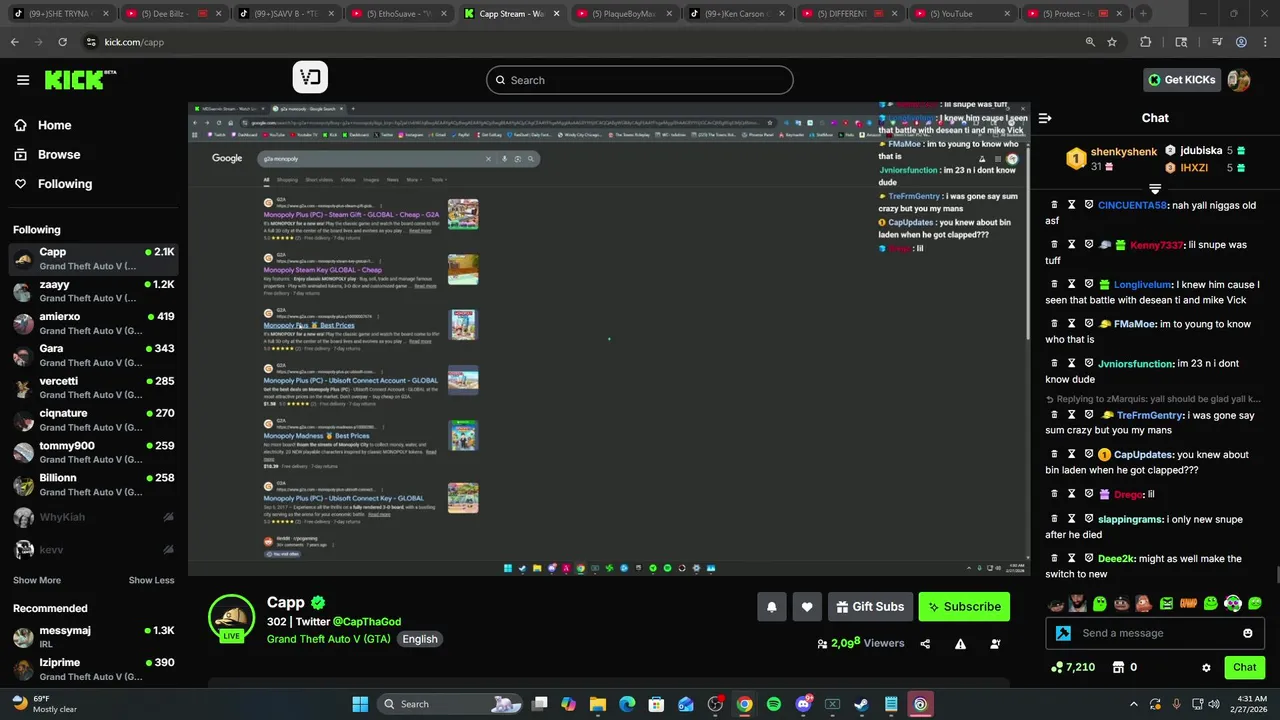
Task: Toggle the notification bell for Capp
Action: pyautogui.click(x=772, y=606)
